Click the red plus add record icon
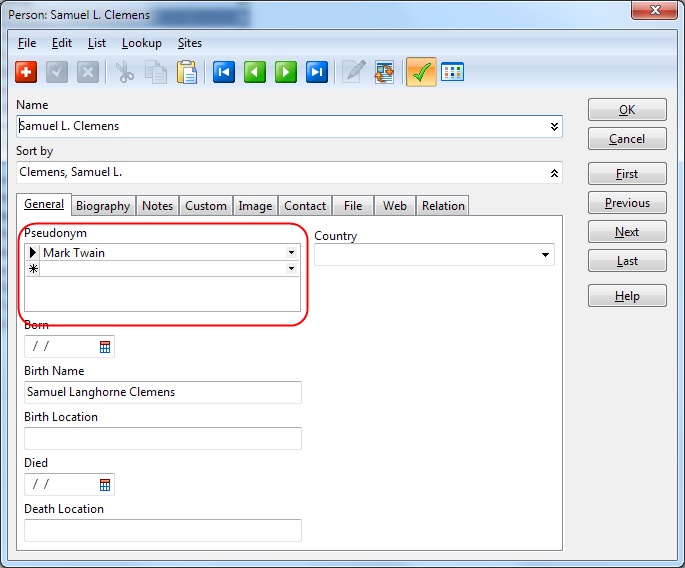 26,72
